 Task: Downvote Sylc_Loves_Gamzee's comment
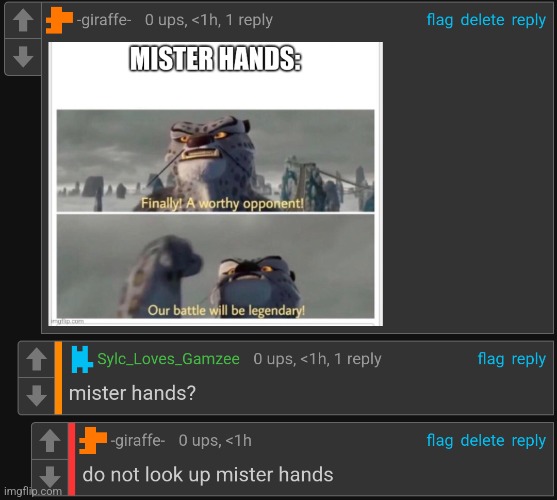36,396
